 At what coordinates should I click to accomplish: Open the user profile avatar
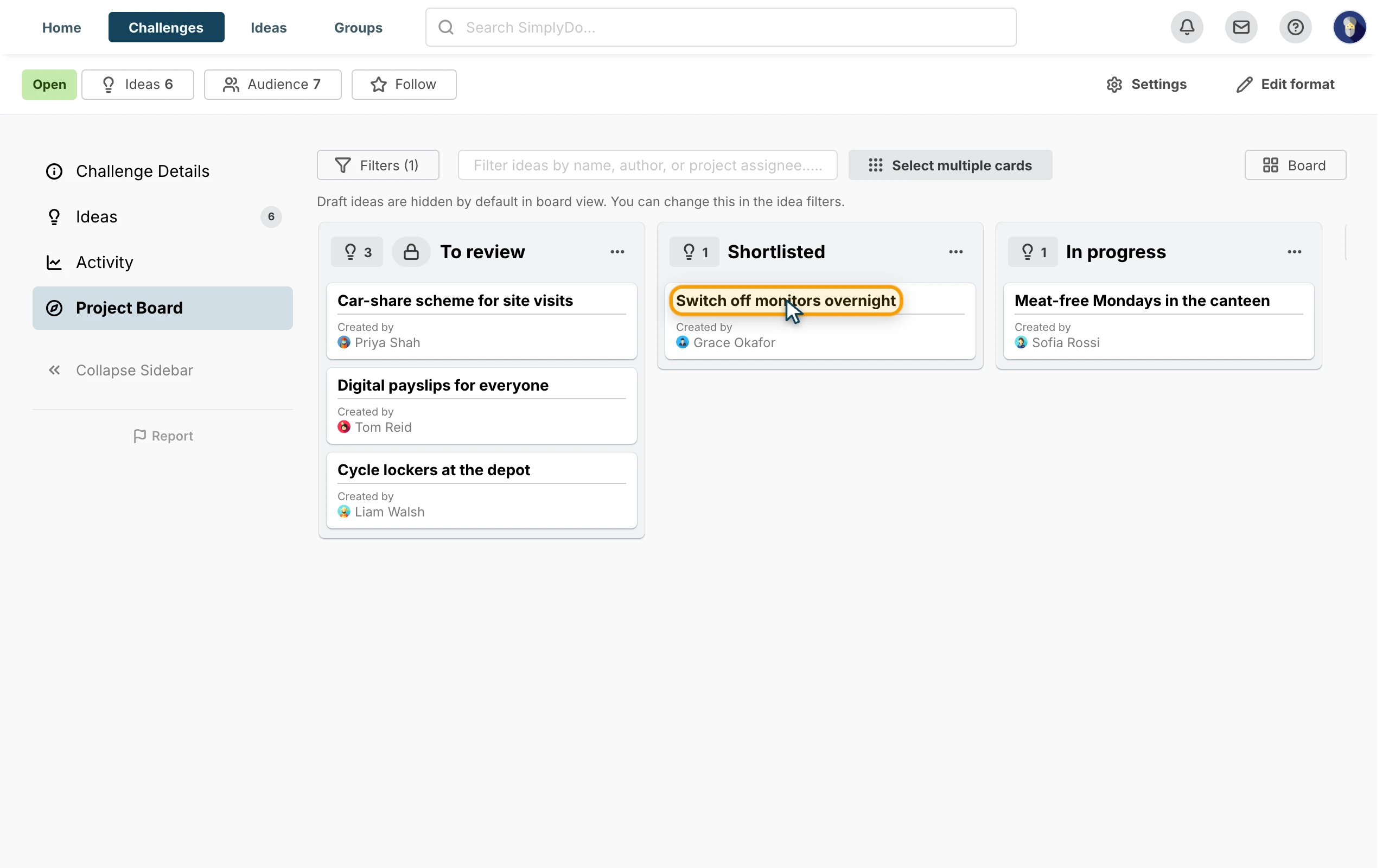pos(1349,27)
